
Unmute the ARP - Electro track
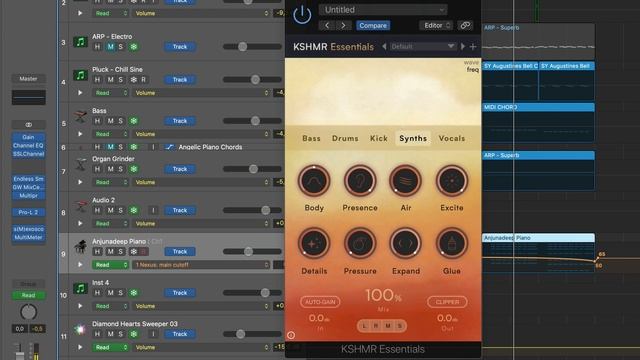[x=110, y=47]
